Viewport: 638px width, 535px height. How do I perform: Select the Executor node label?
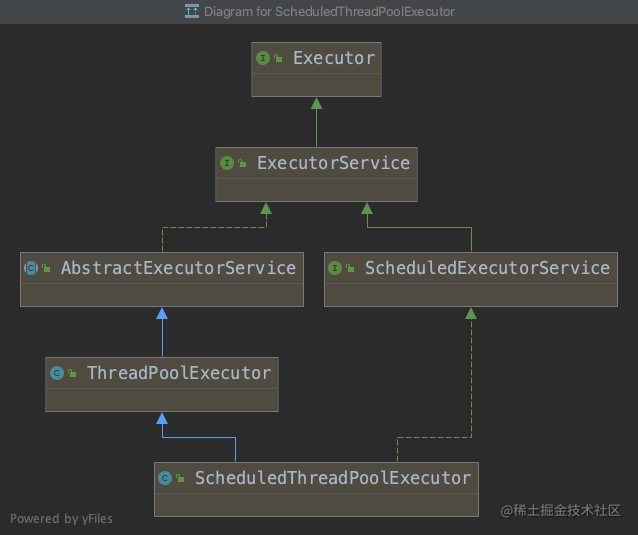(334, 58)
